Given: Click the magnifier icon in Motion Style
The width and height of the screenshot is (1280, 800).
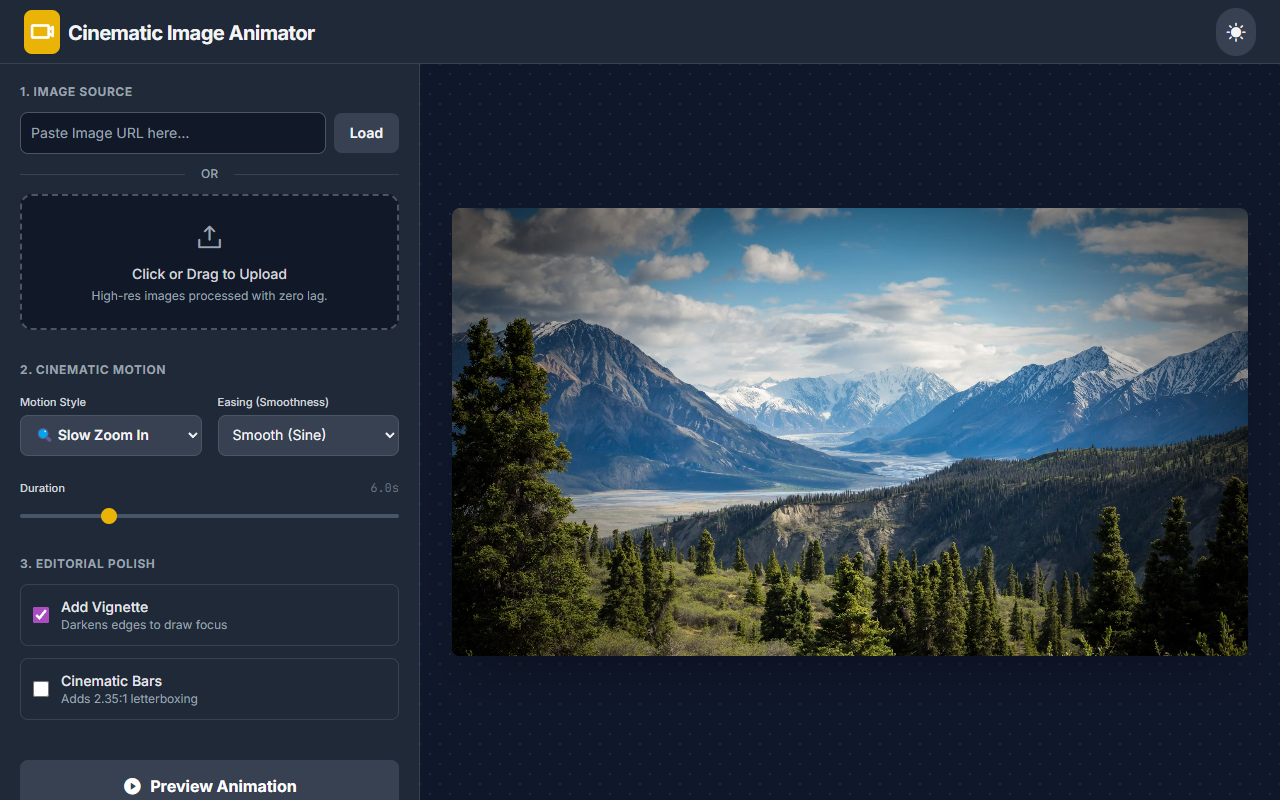Looking at the screenshot, I should (44, 435).
